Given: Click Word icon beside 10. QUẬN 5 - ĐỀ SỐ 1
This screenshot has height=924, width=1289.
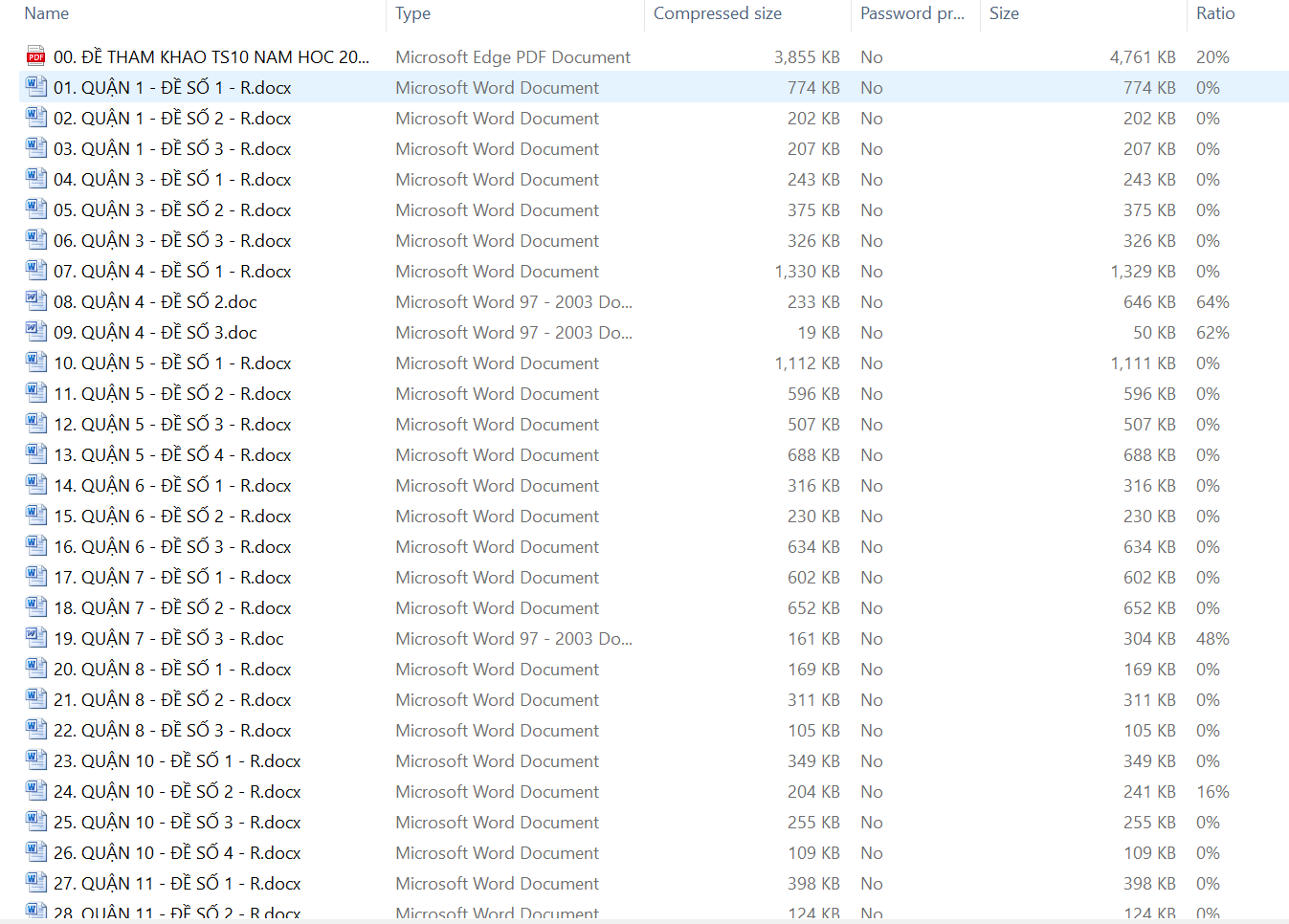Looking at the screenshot, I should point(35,363).
